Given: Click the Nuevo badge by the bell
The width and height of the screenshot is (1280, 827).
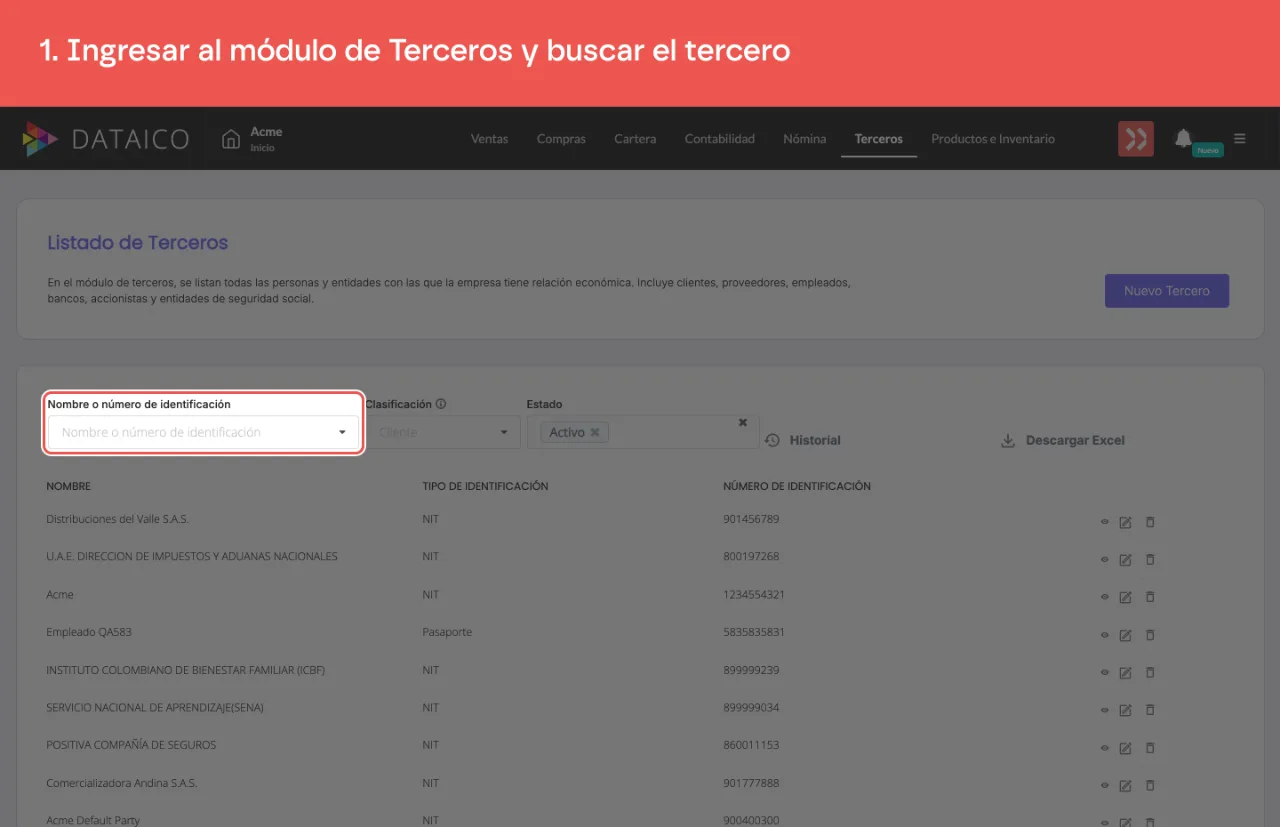Looking at the screenshot, I should click(x=1208, y=150).
